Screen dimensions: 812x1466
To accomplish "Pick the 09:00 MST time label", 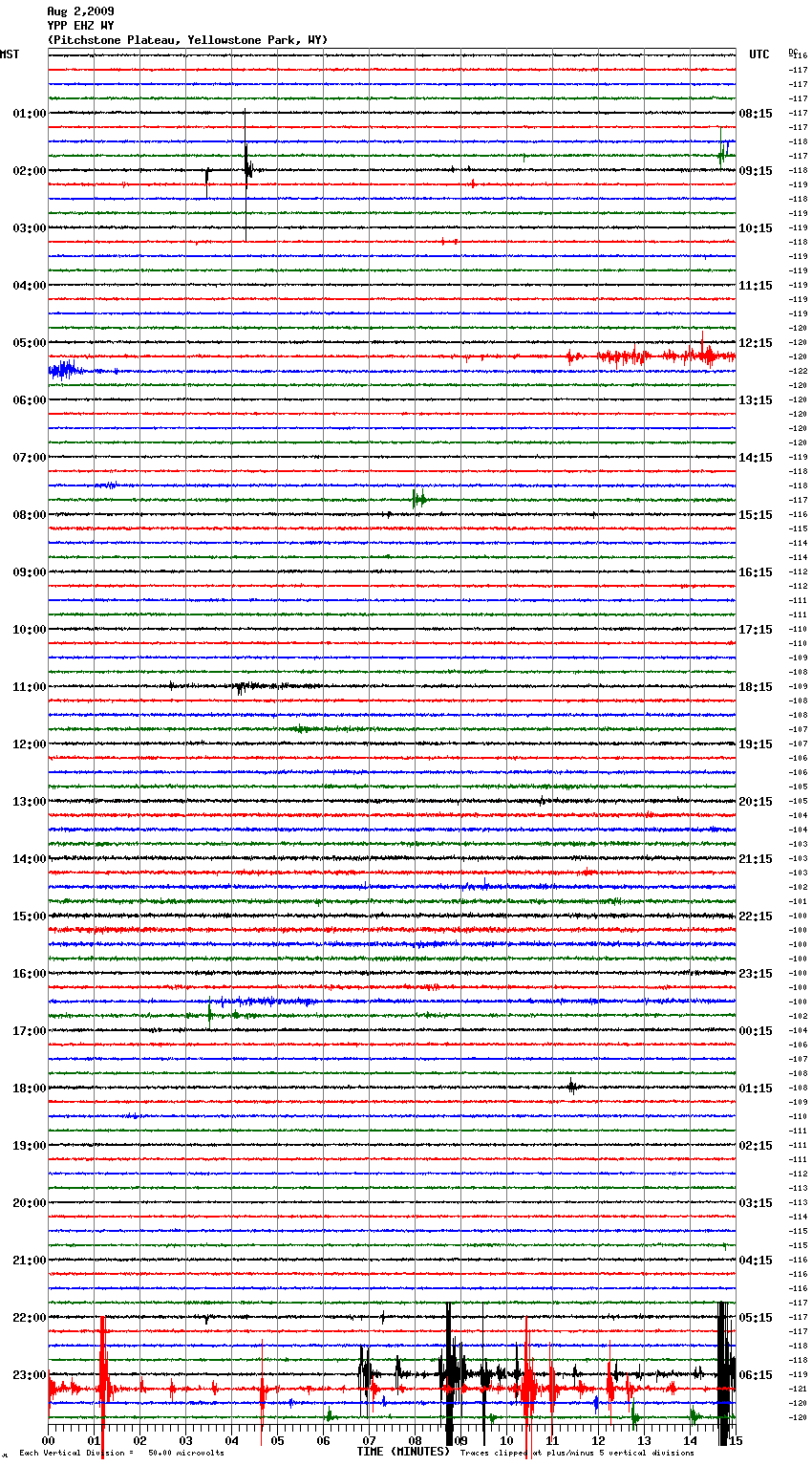I will click(30, 572).
